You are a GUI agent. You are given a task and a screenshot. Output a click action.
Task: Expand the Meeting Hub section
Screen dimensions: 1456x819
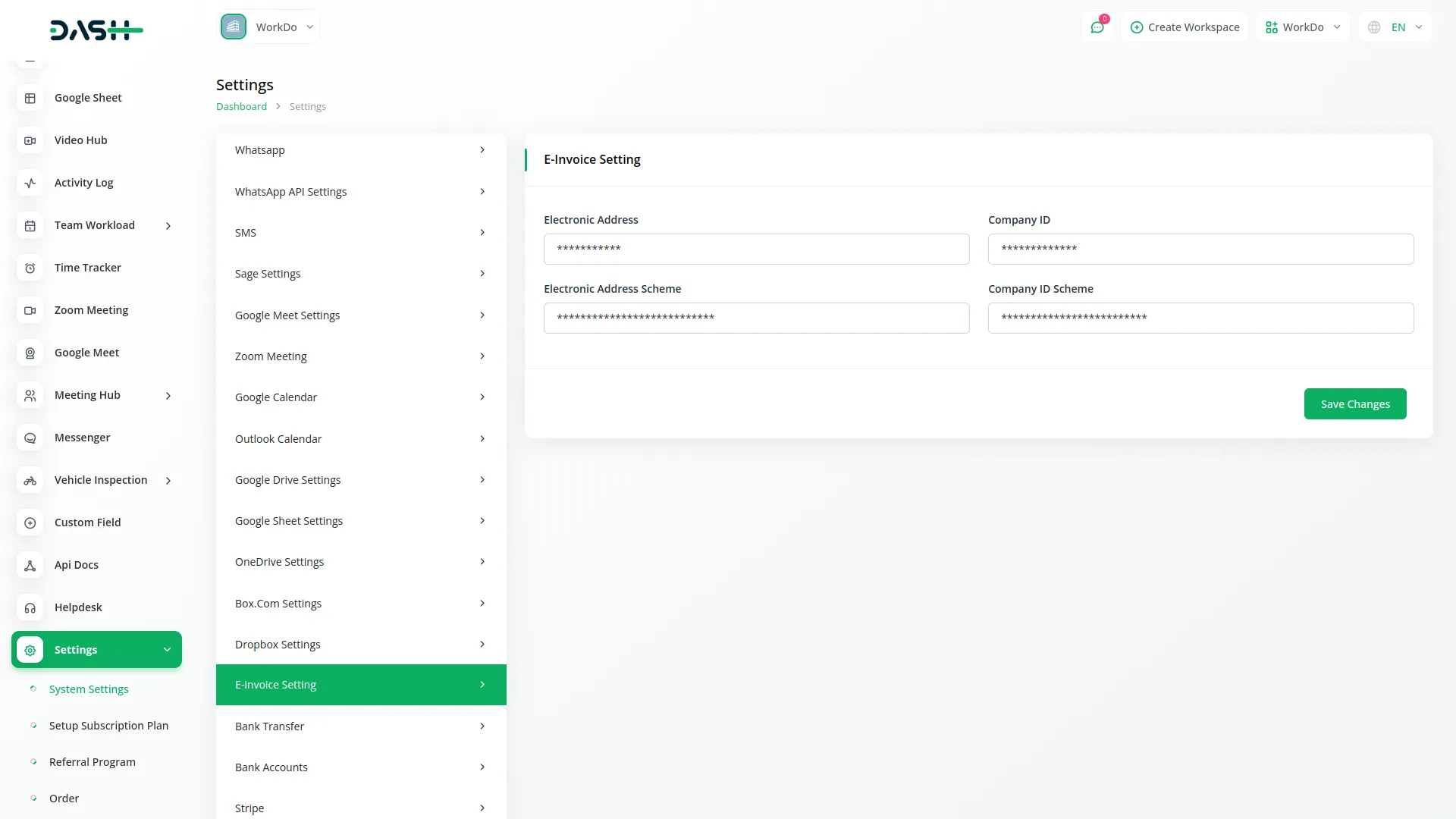pyautogui.click(x=168, y=395)
